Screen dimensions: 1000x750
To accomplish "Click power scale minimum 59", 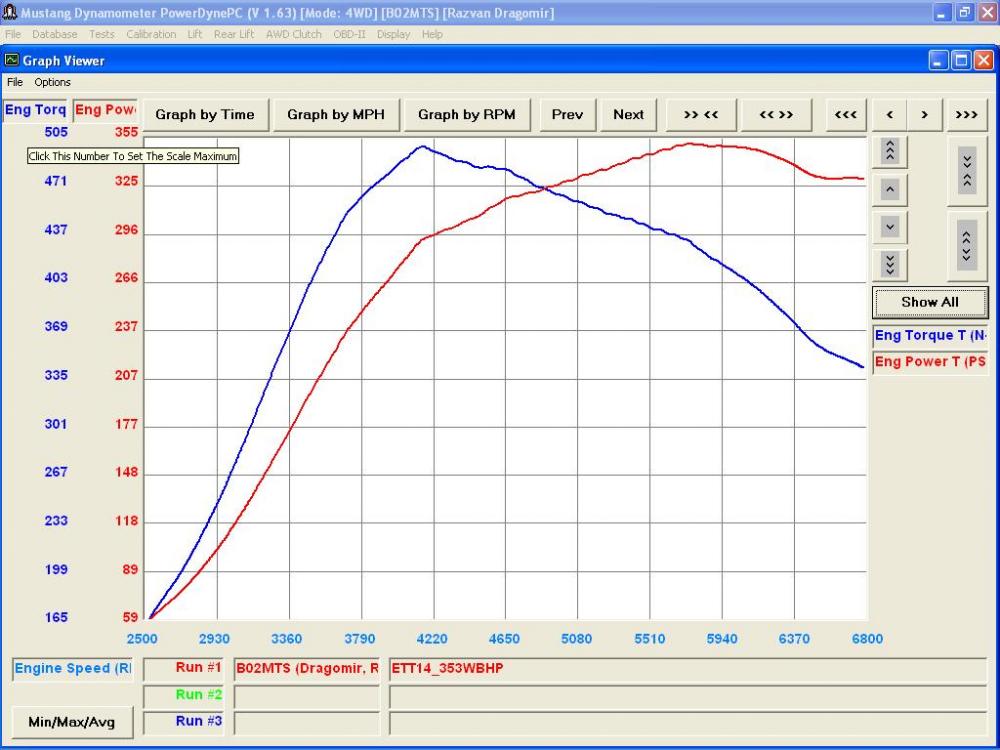I will pyautogui.click(x=130, y=617).
